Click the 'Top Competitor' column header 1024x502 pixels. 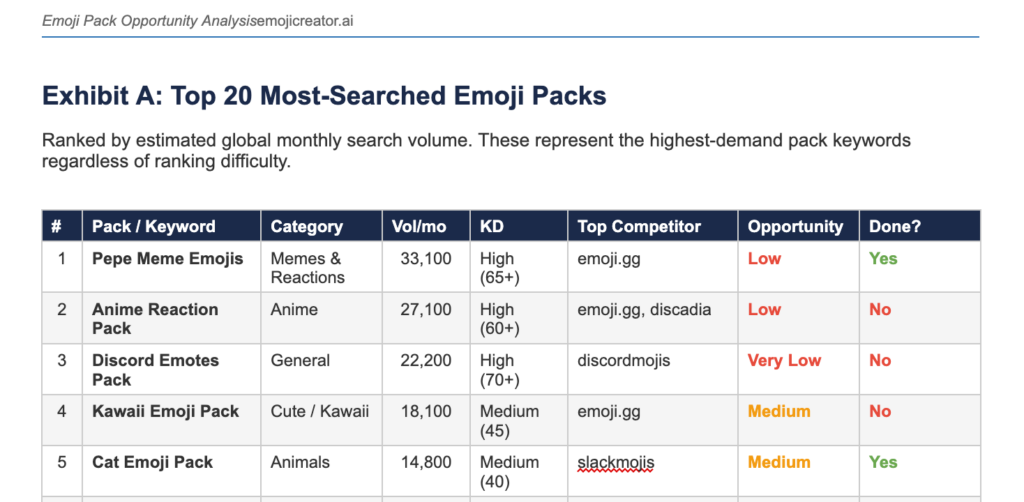click(639, 227)
